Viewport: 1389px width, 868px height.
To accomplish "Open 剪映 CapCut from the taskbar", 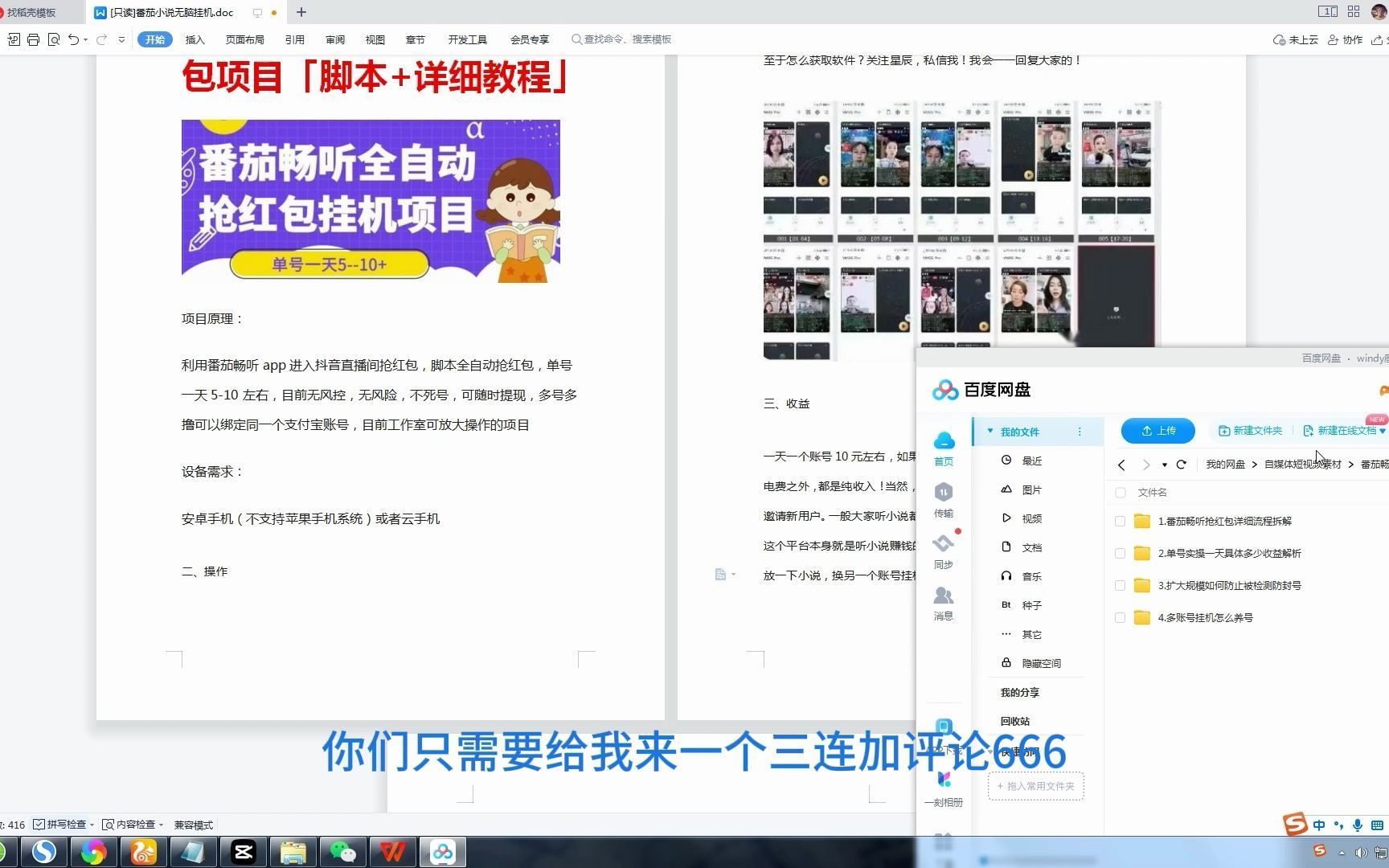I will [x=243, y=852].
